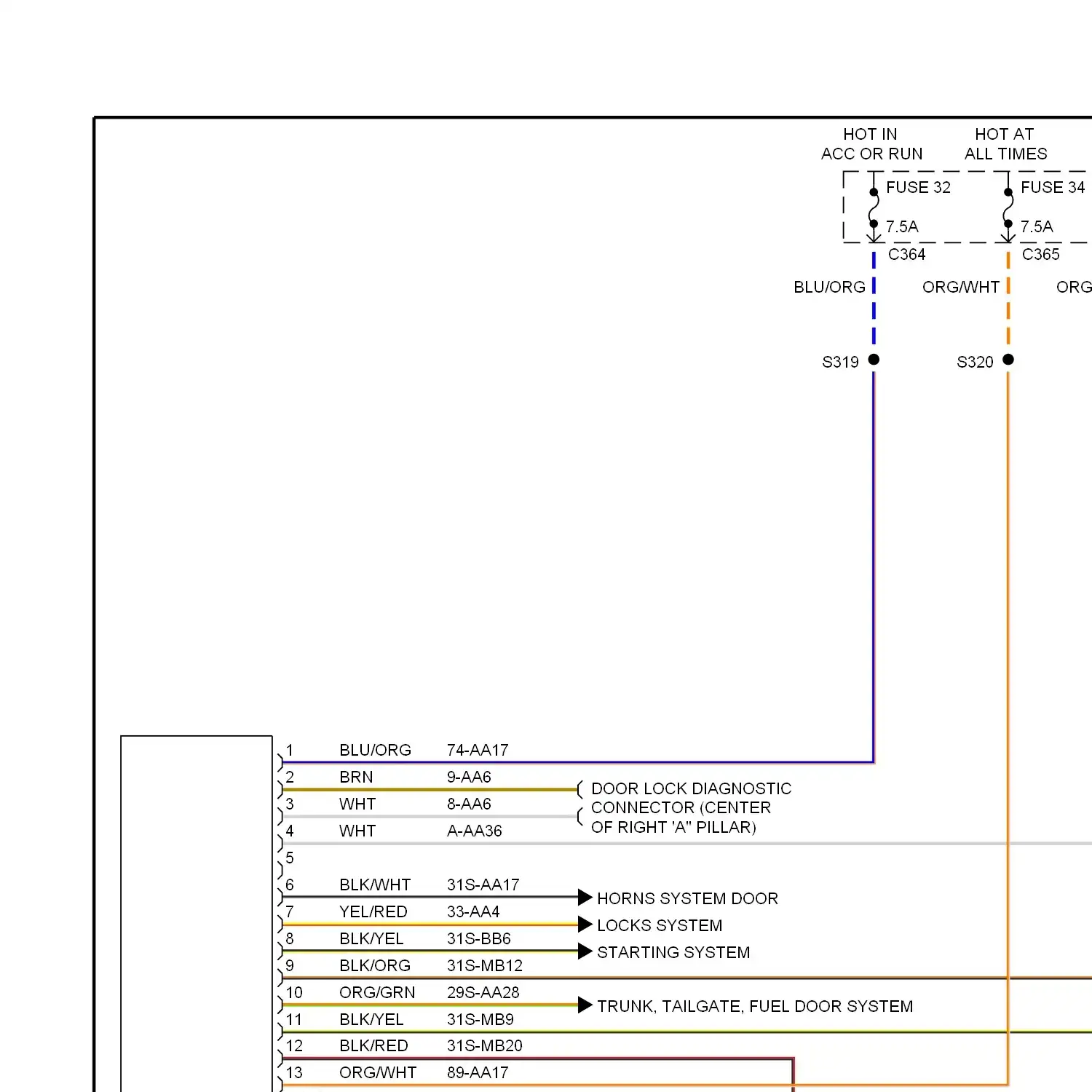1092x1092 pixels.
Task: Click the HORNS SYSTEM DOOR text
Action: (687, 898)
